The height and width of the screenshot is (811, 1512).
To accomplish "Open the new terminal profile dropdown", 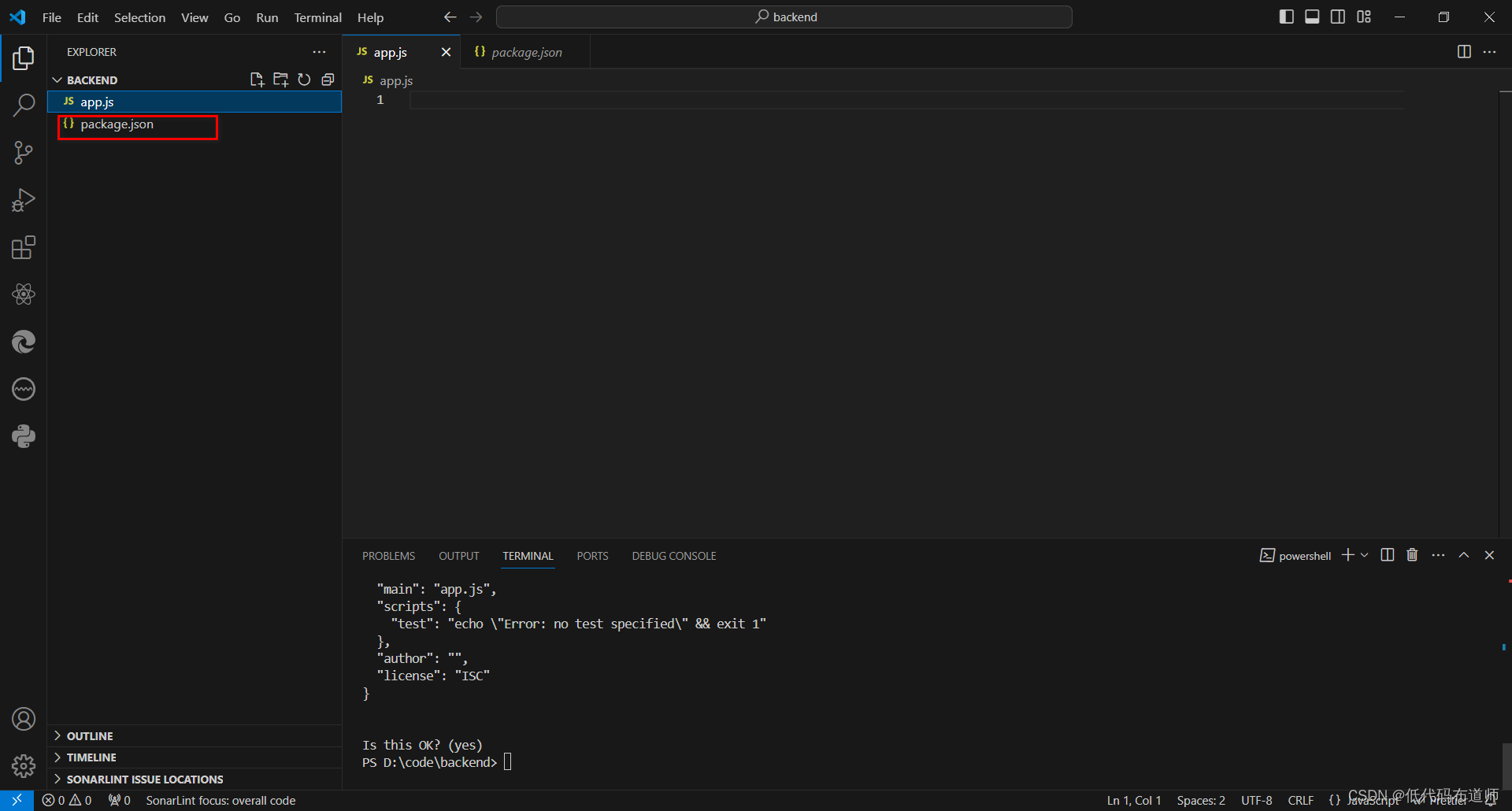I will [x=1365, y=555].
